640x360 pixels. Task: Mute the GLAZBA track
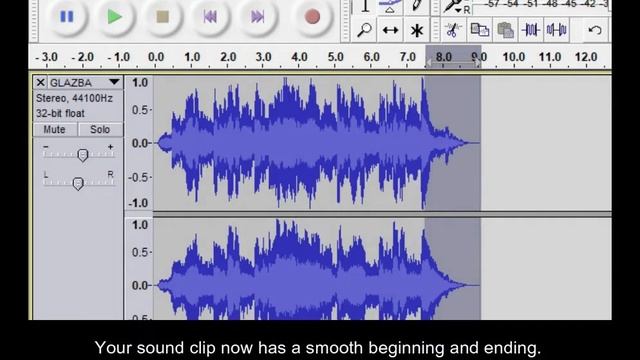[55, 129]
